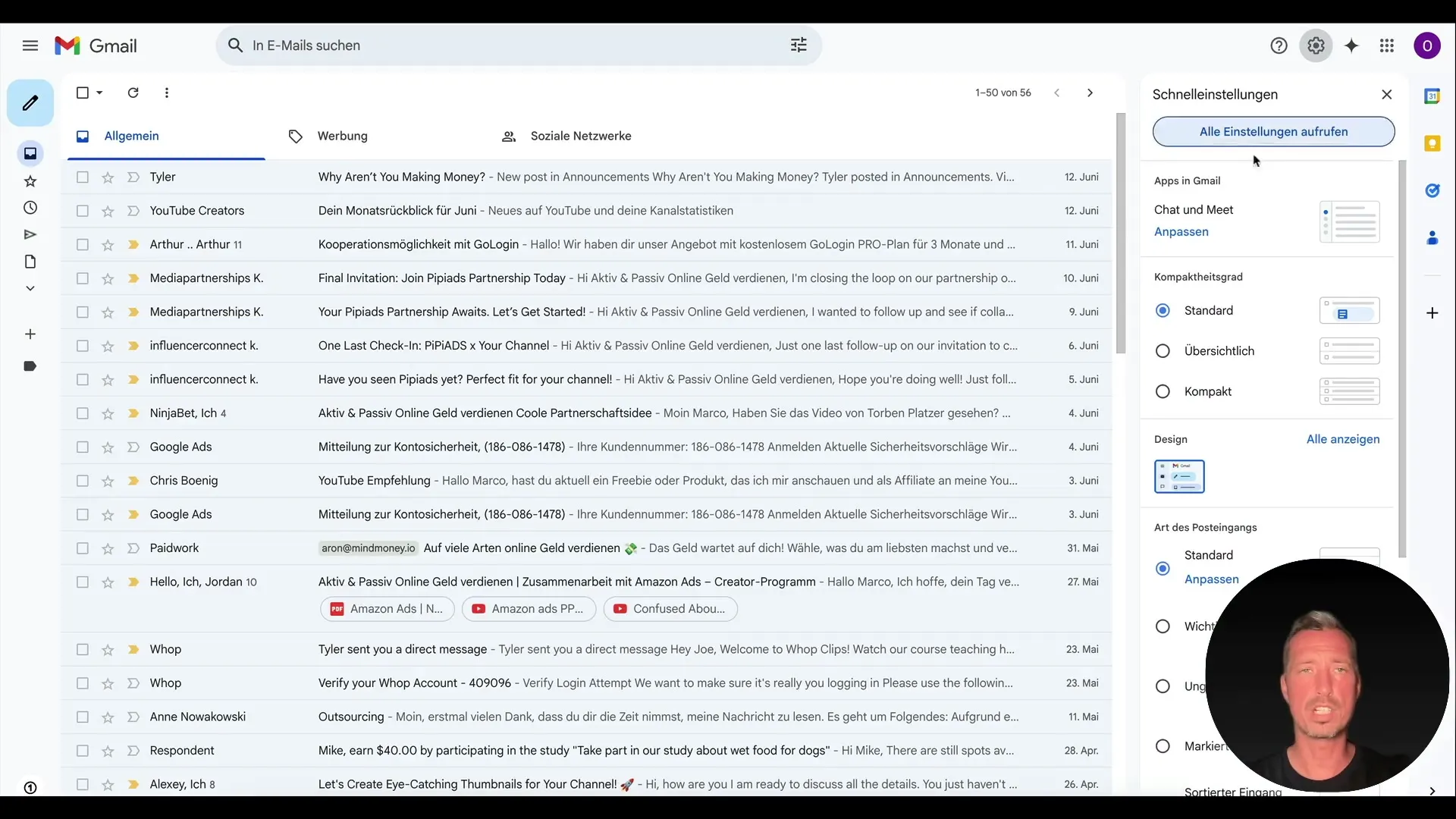Switch to the Soziale Netzwerke tab
The image size is (1456, 819).
pyautogui.click(x=581, y=136)
